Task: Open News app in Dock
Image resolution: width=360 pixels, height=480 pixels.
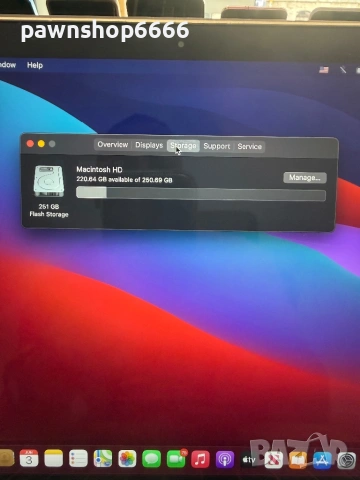Action: pyautogui.click(x=274, y=460)
